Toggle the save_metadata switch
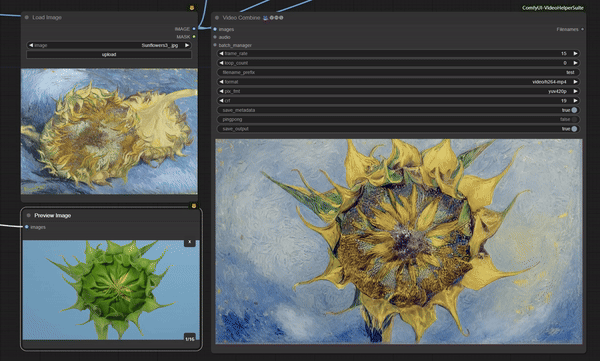This screenshot has width=600, height=361. [x=574, y=110]
